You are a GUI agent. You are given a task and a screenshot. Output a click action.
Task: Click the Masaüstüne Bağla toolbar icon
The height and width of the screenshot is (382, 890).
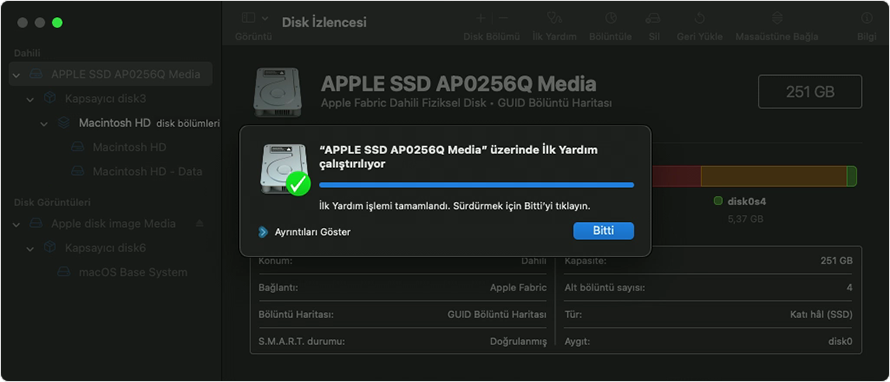click(776, 18)
